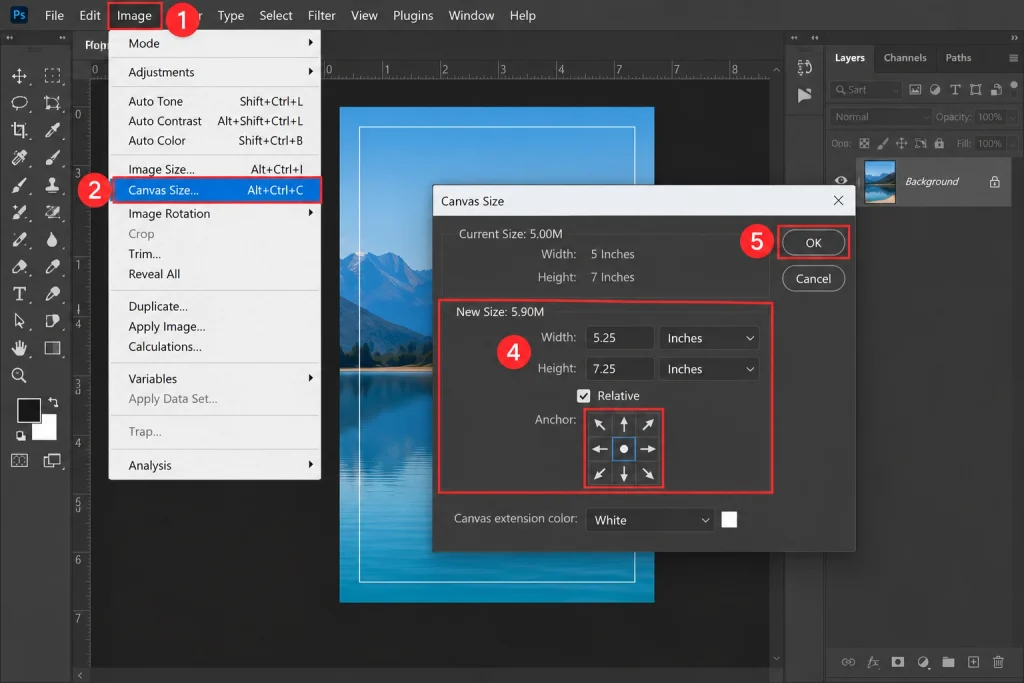Screen dimensions: 1024x683
Task: Open the Layers panel hamburger menu
Action: [1014, 58]
